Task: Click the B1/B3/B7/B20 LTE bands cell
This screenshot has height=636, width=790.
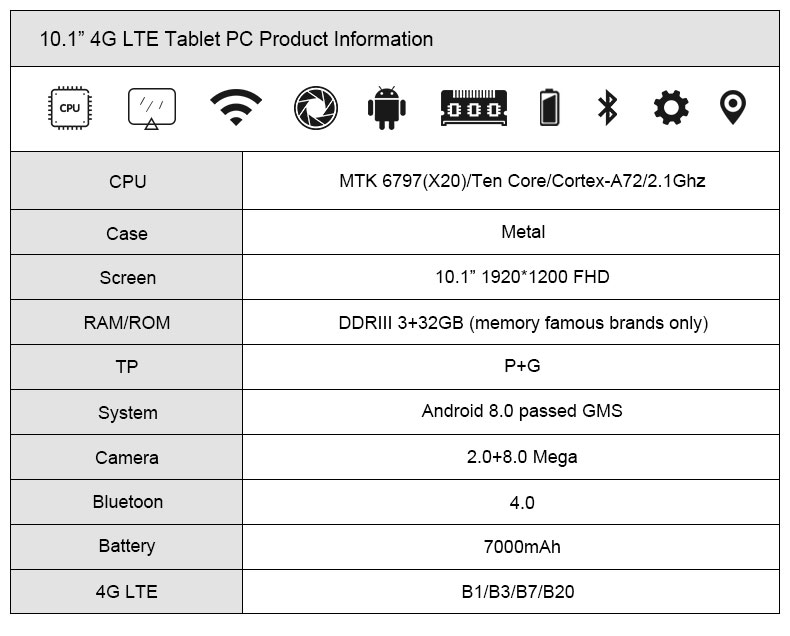Action: tap(511, 592)
